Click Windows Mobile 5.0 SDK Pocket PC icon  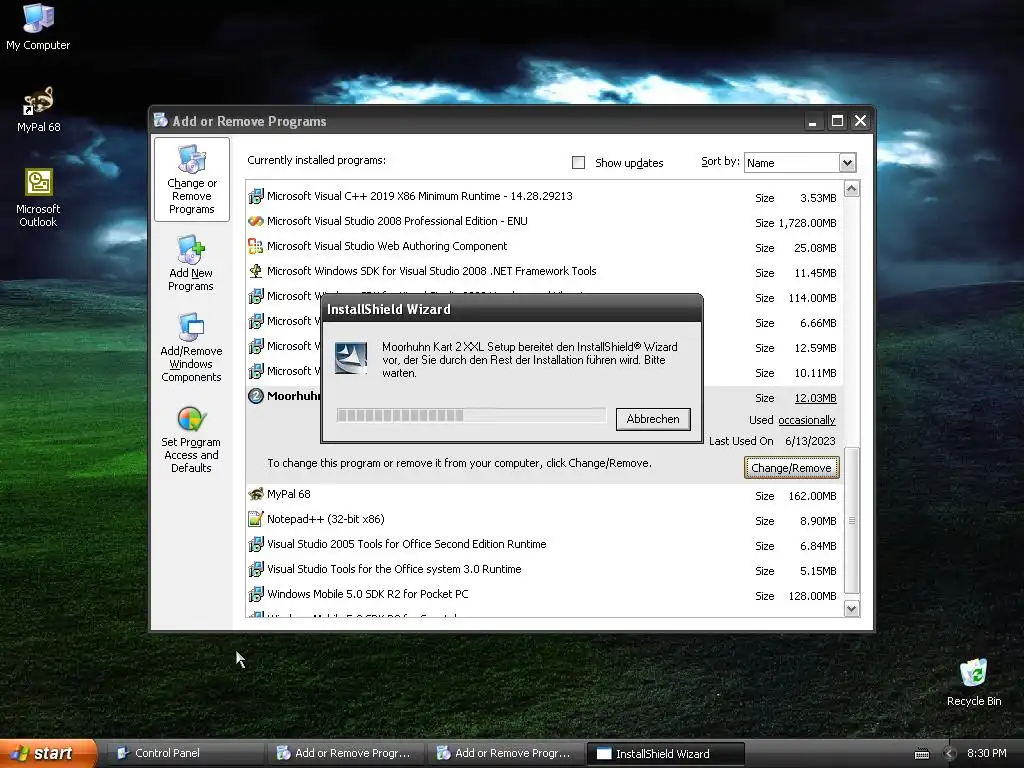(255, 594)
